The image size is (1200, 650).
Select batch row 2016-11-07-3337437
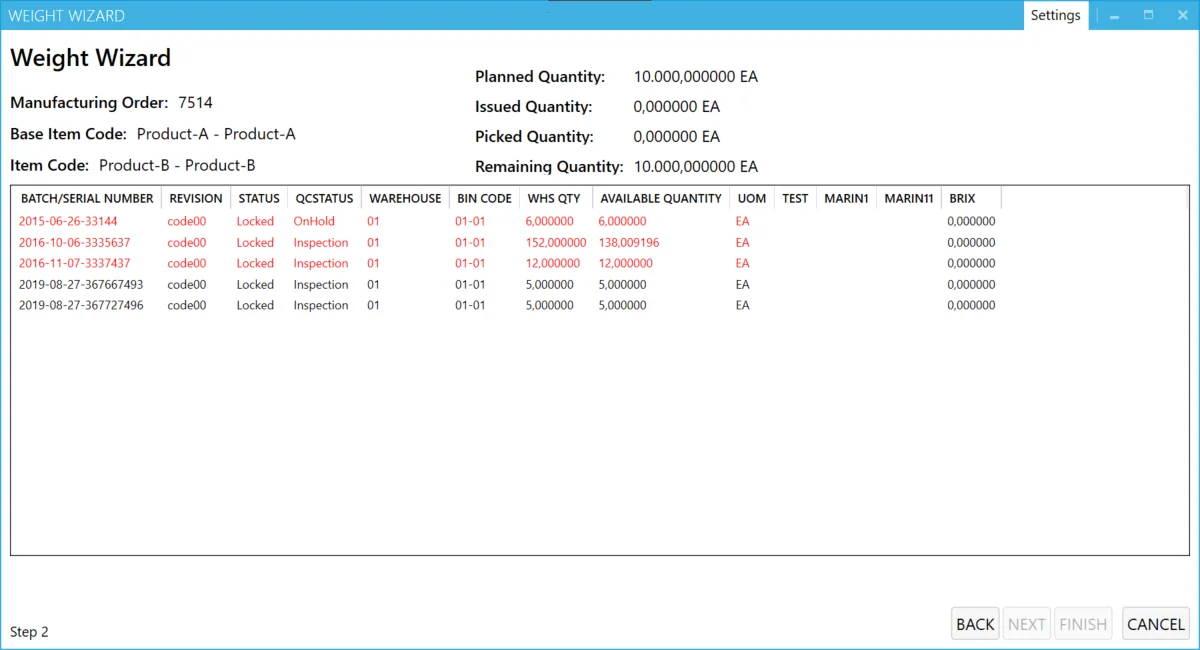click(74, 264)
